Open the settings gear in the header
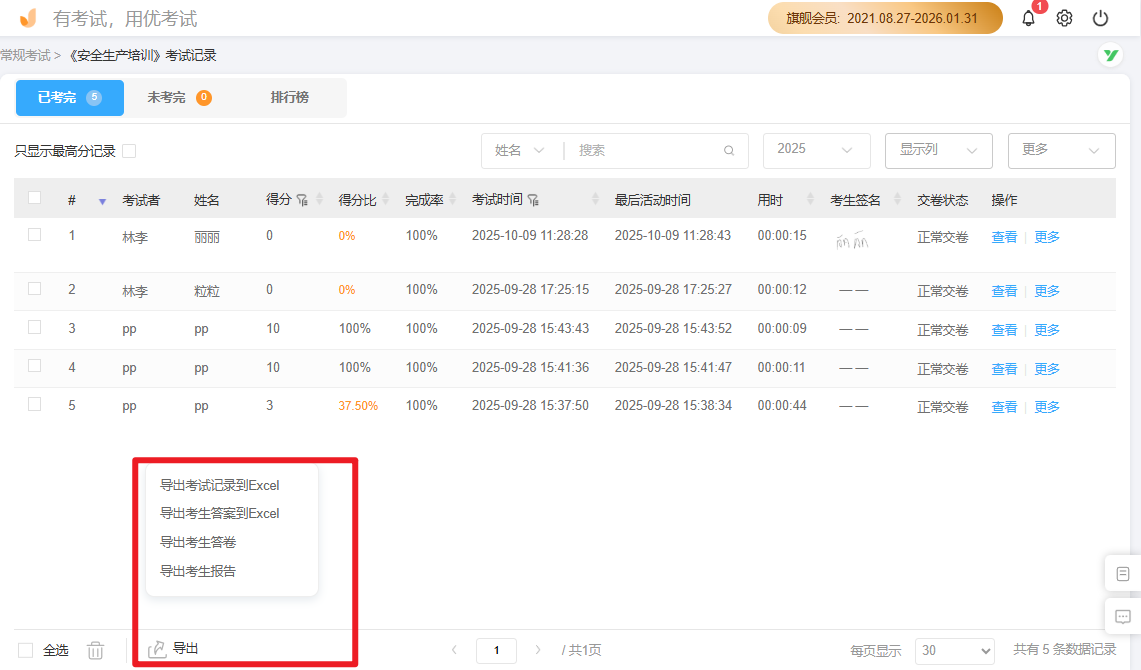Screen dimensions: 1141x670 [x=1063, y=17]
